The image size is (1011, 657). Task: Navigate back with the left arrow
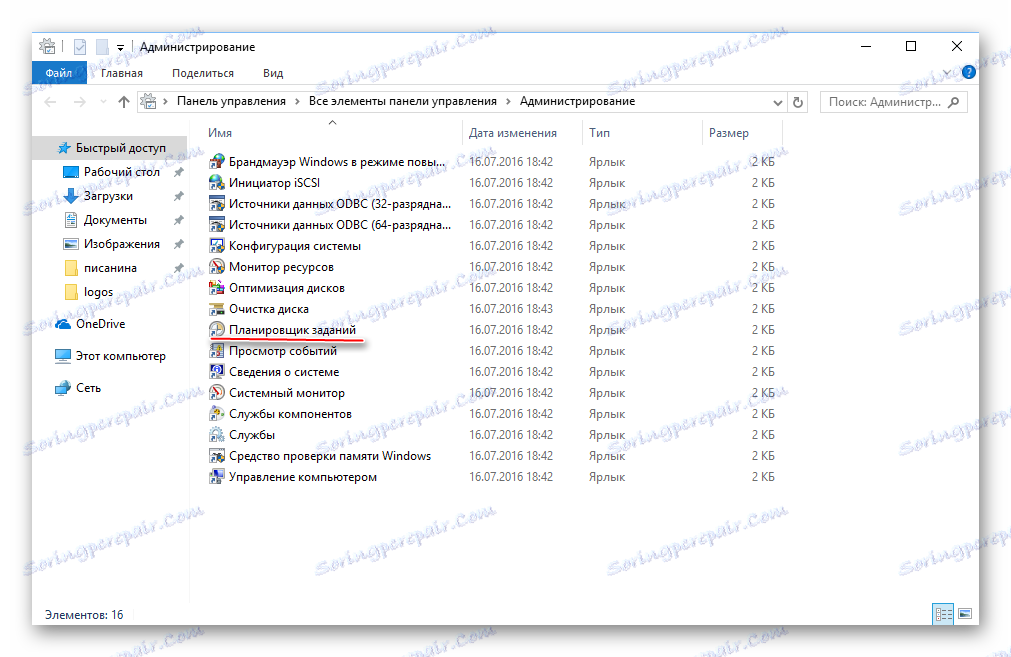(x=50, y=102)
